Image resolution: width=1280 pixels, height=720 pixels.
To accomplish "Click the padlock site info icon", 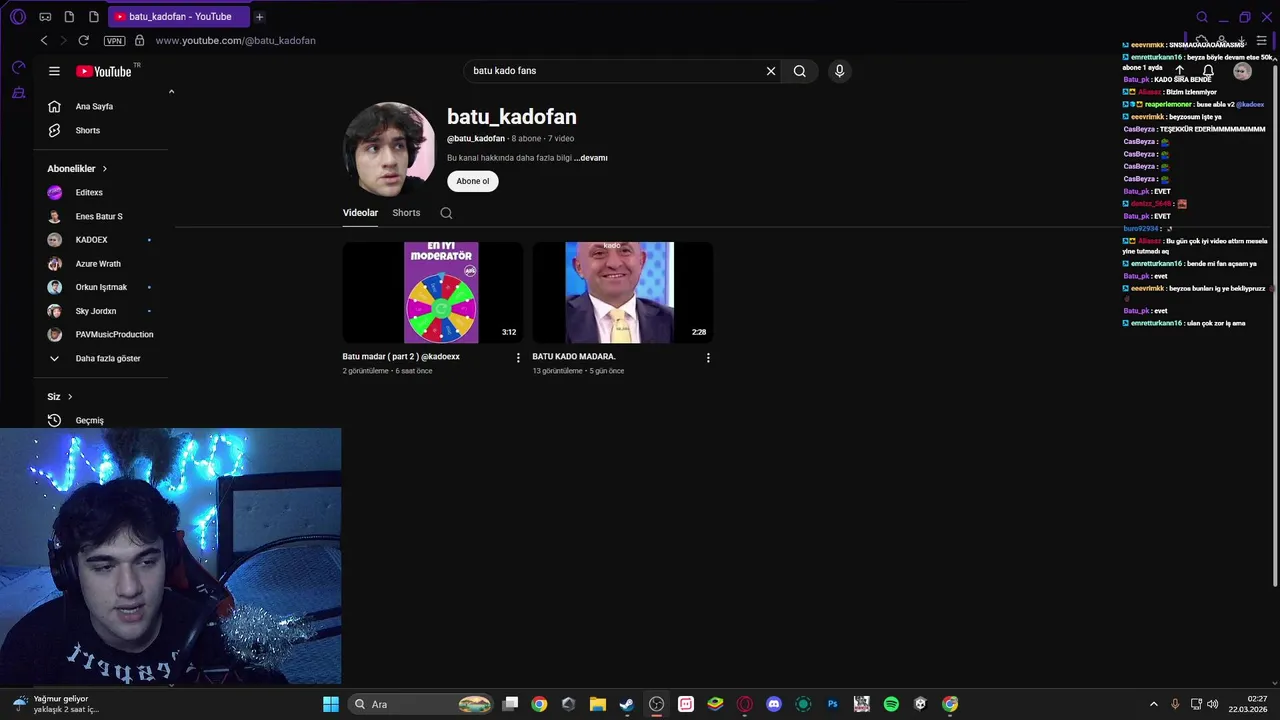I will 139,40.
